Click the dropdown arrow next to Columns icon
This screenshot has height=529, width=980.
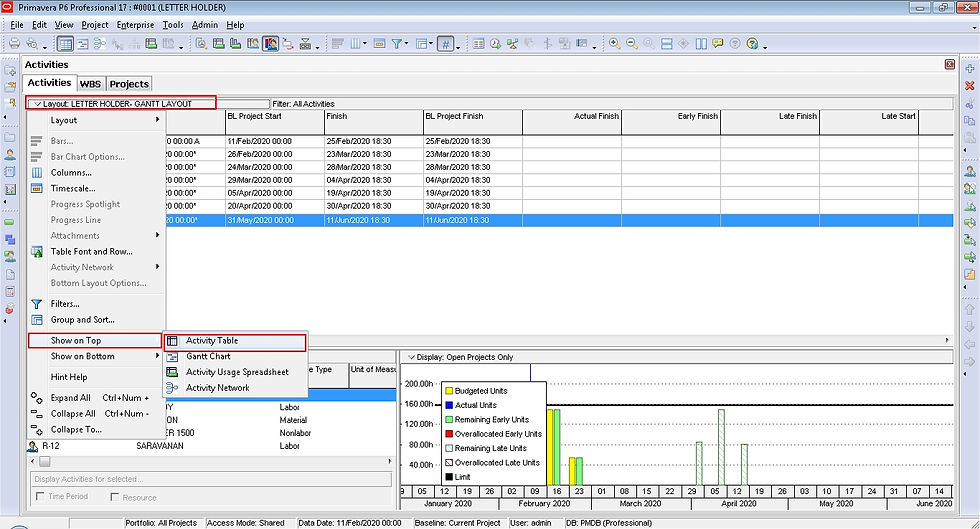pos(365,44)
